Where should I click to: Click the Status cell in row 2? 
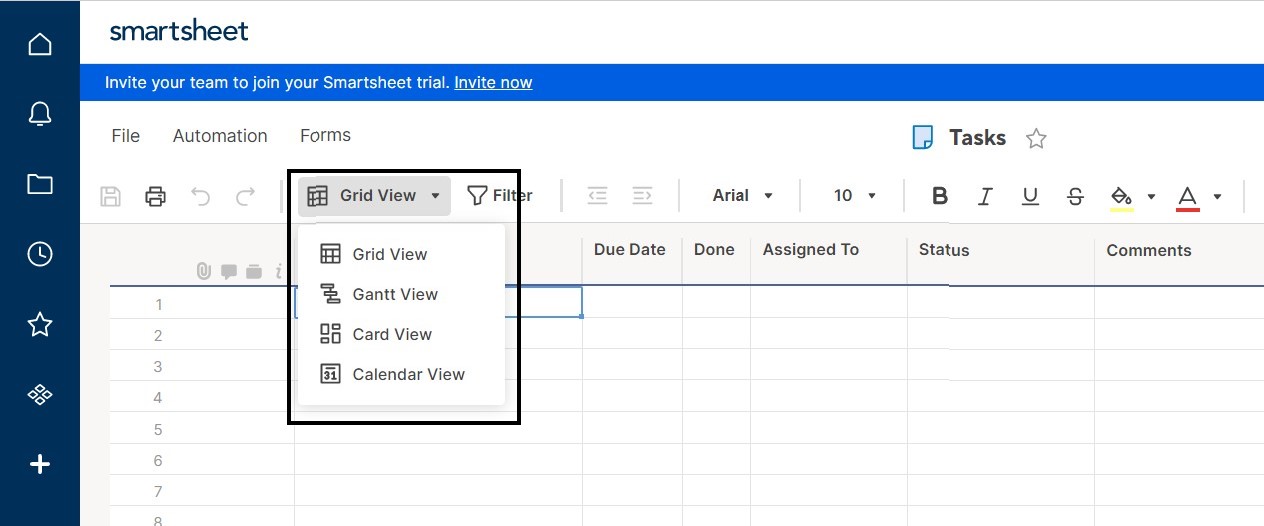pos(1001,335)
